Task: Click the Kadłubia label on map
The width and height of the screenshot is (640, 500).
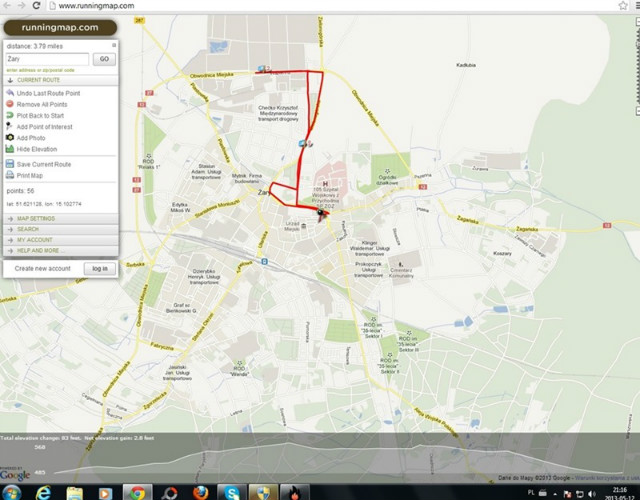Action: 466,65
